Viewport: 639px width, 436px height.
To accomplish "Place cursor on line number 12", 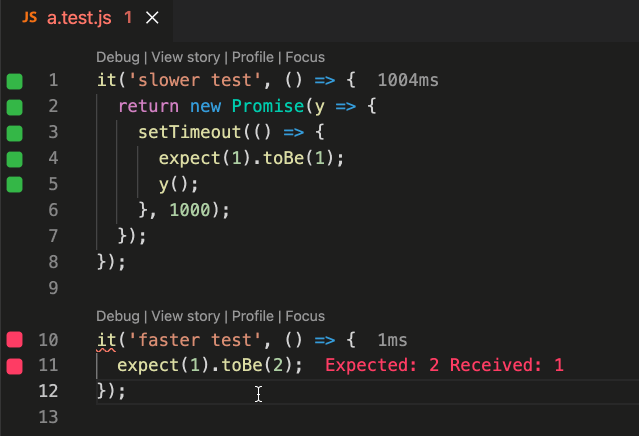I will coord(49,392).
